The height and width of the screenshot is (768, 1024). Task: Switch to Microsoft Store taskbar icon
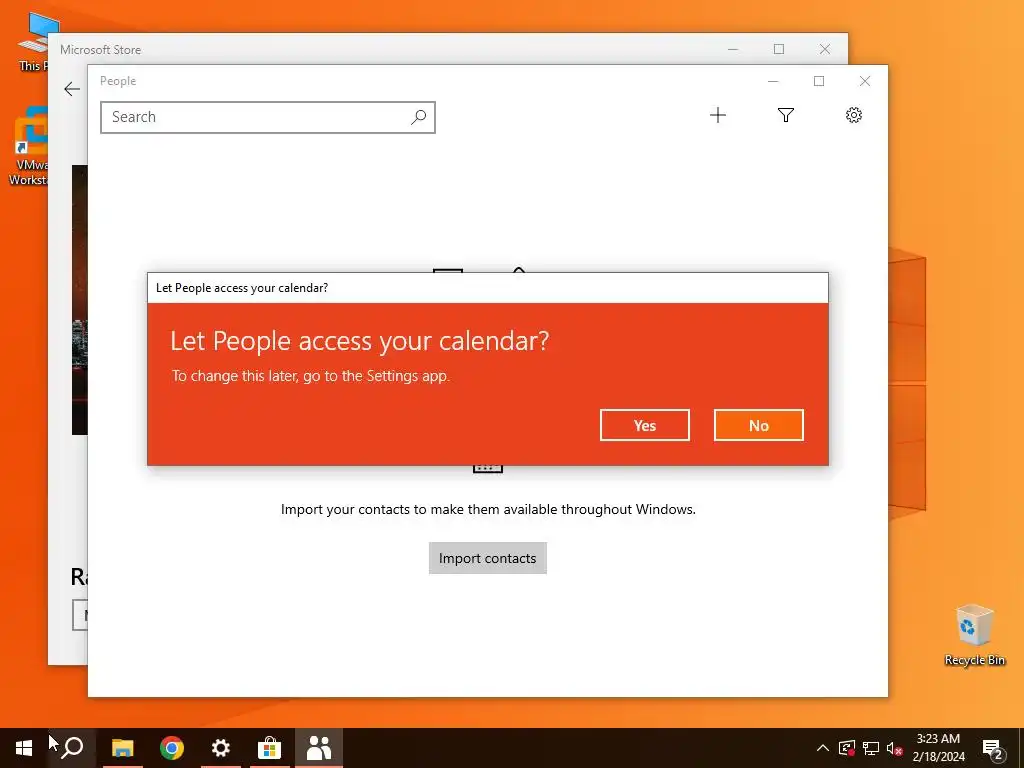[269, 748]
